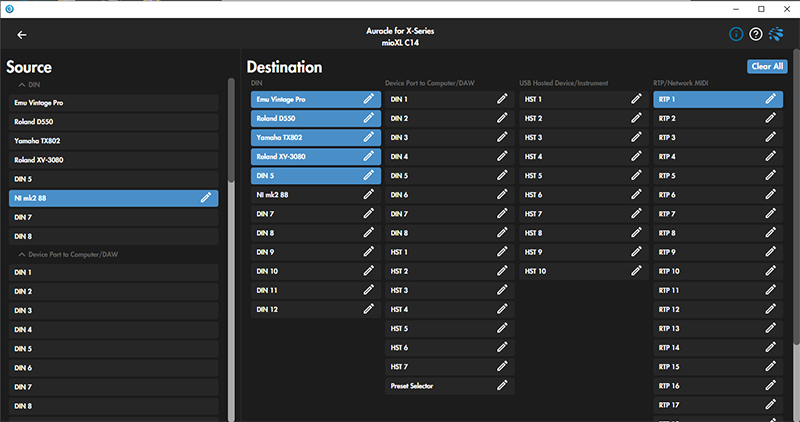Edit the NI mk2 88 source name
This screenshot has height=422, width=800.
tap(206, 198)
